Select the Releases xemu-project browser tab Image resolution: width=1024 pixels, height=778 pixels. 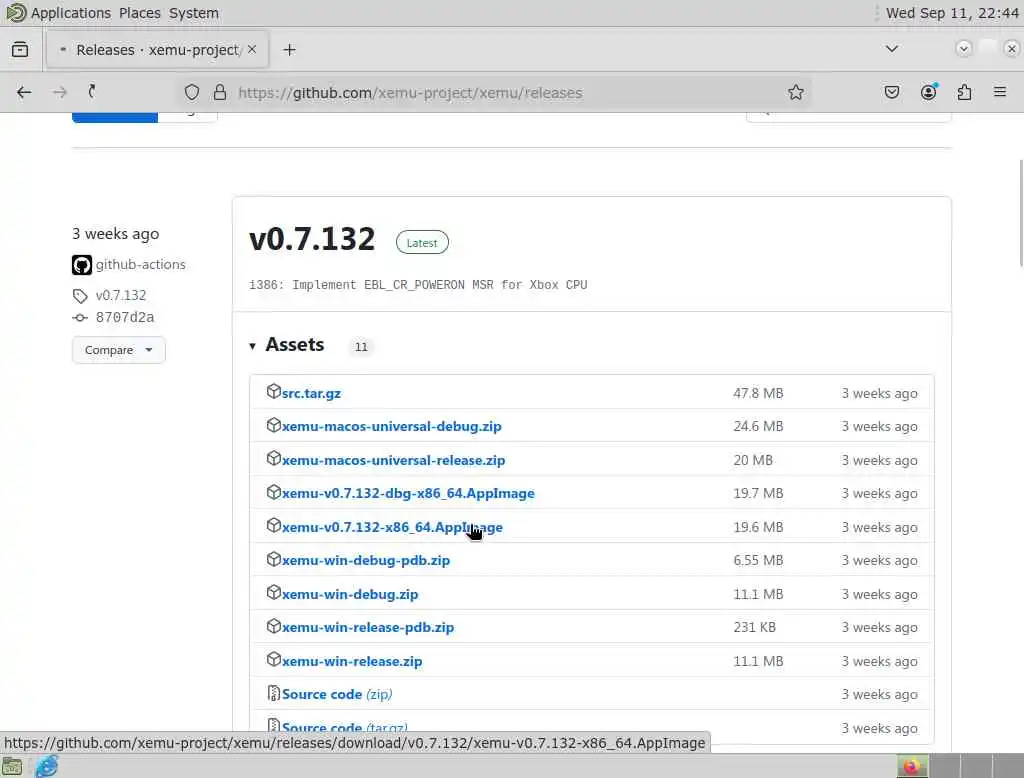coord(157,50)
